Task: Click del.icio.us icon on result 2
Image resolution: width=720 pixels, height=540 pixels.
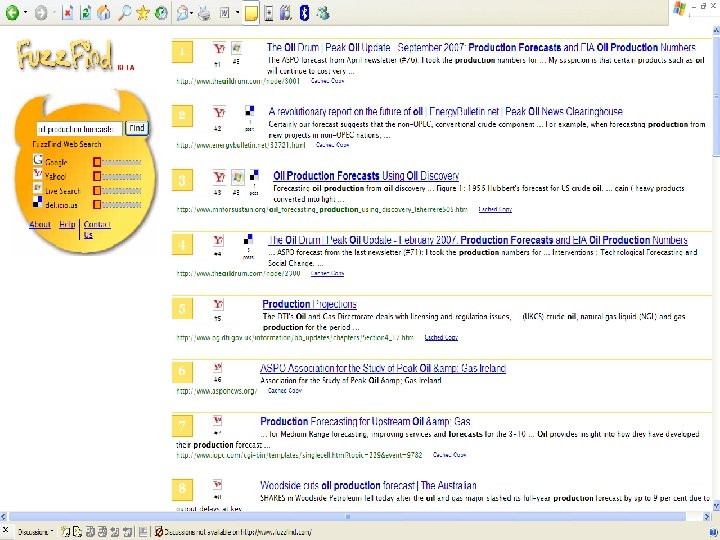Action: 249,111
